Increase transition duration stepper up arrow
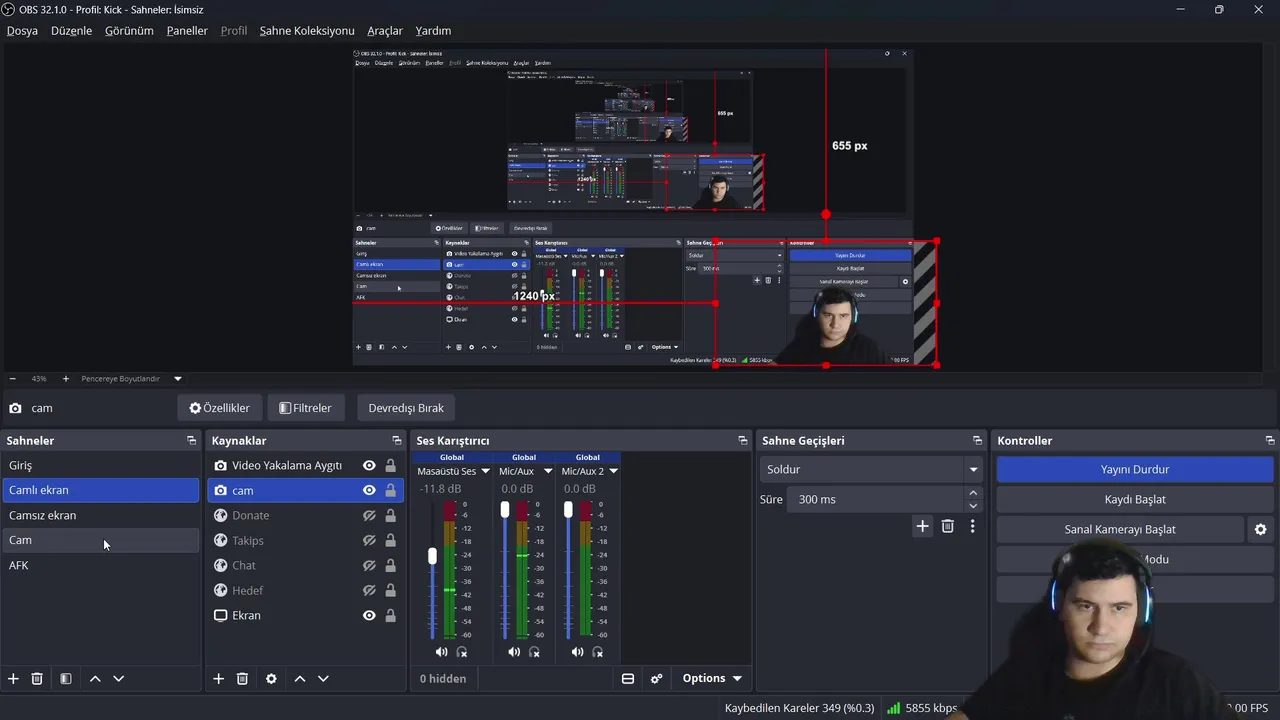Image resolution: width=1280 pixels, height=720 pixels. (973, 493)
